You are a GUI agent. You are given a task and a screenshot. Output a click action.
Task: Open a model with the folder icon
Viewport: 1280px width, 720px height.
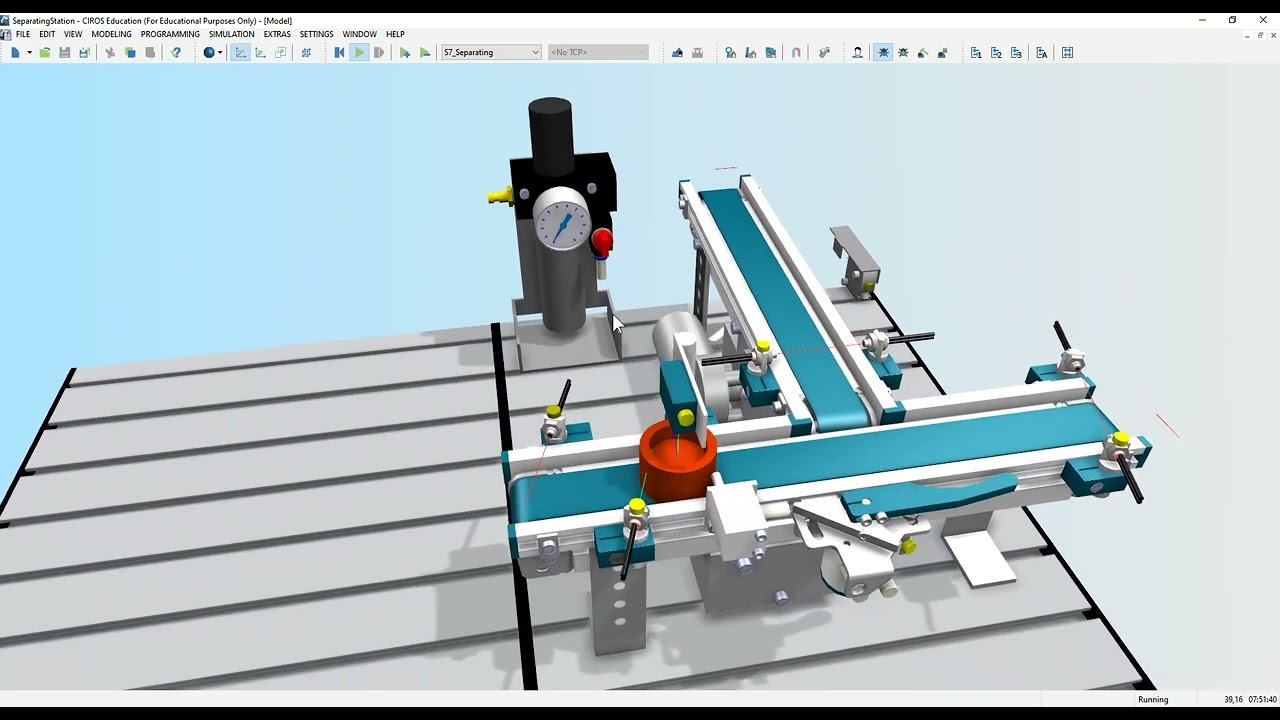click(45, 52)
